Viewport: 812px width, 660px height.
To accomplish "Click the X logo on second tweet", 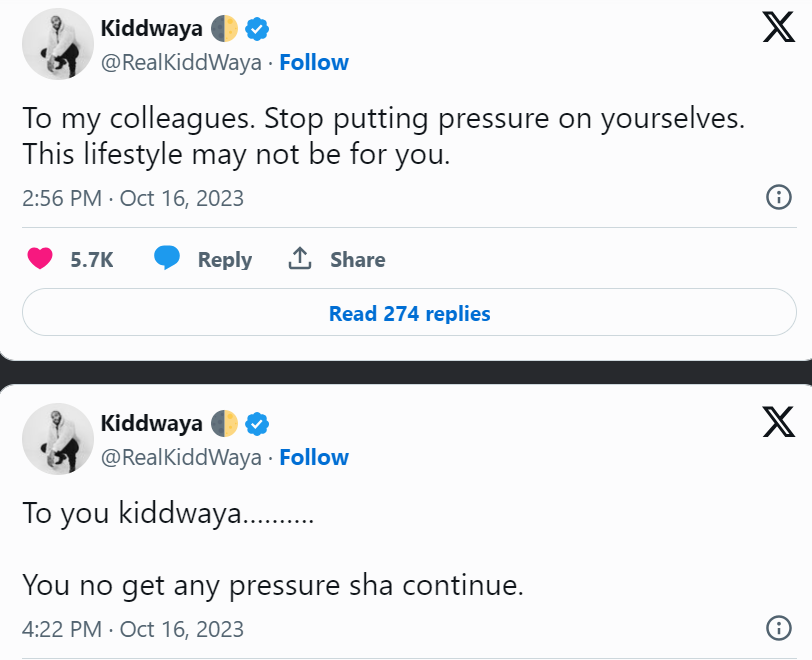I will [778, 422].
